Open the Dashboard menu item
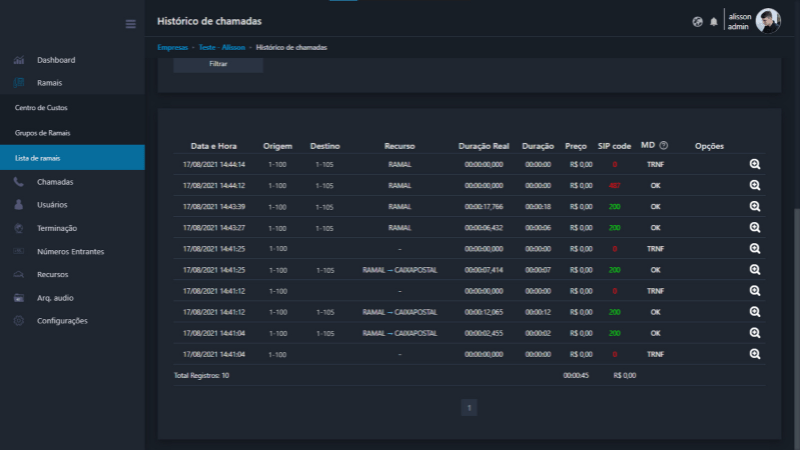 click(56, 60)
